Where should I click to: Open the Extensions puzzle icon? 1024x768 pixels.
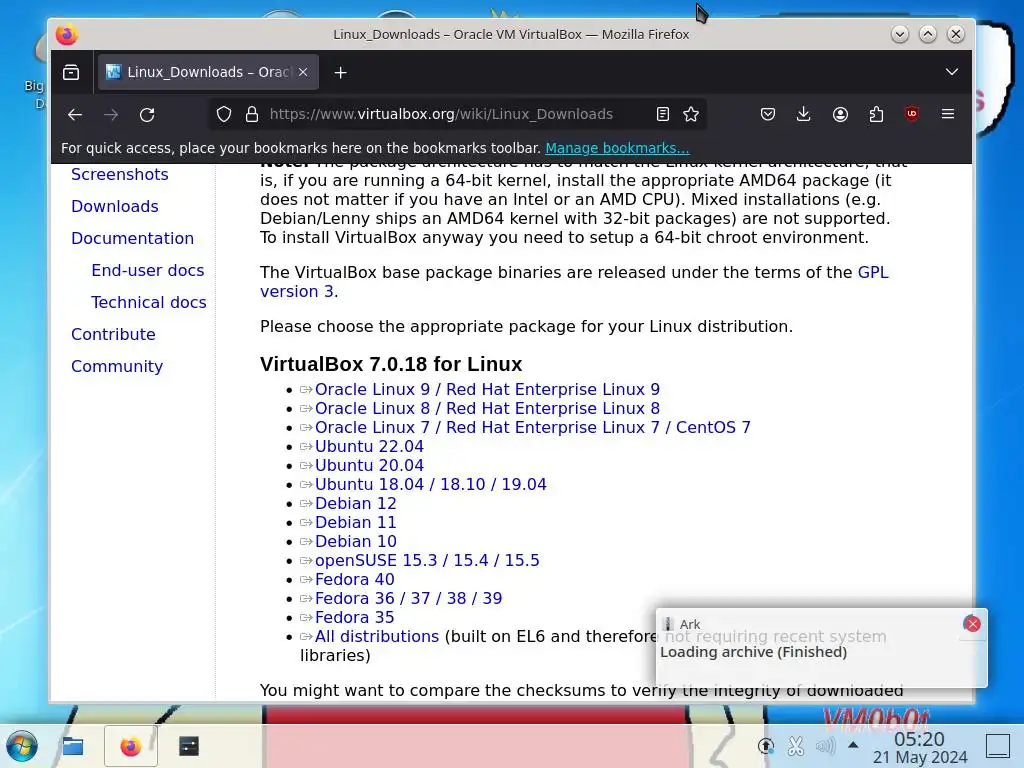point(876,114)
